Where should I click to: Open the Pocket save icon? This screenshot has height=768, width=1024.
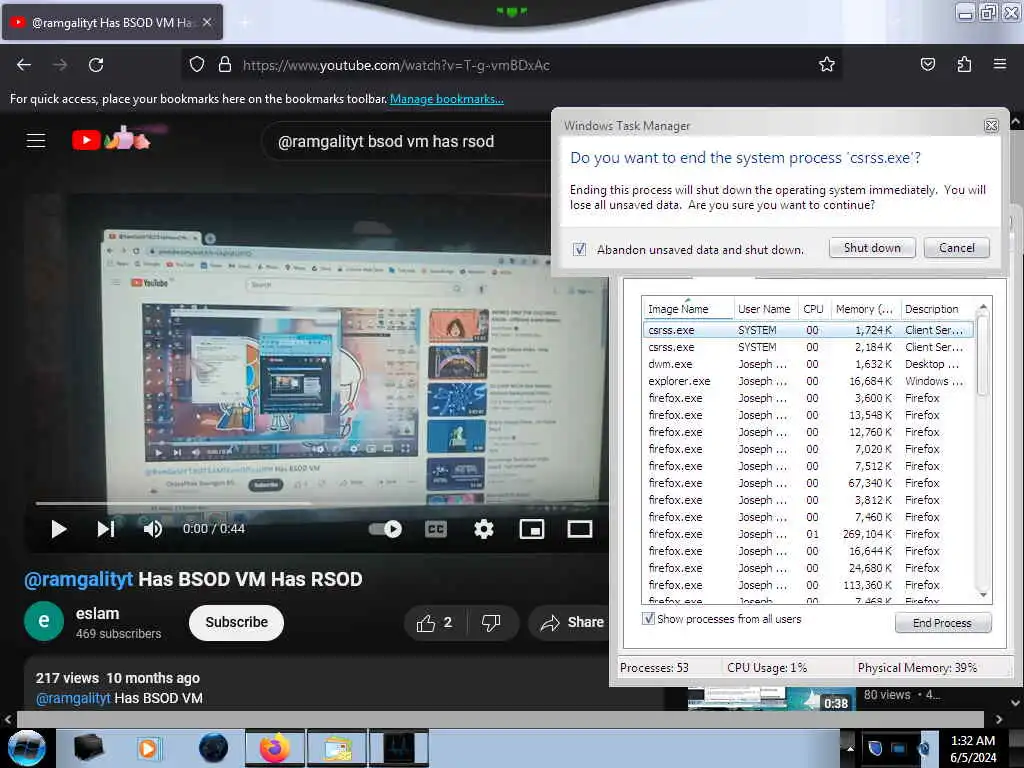[x=927, y=64]
